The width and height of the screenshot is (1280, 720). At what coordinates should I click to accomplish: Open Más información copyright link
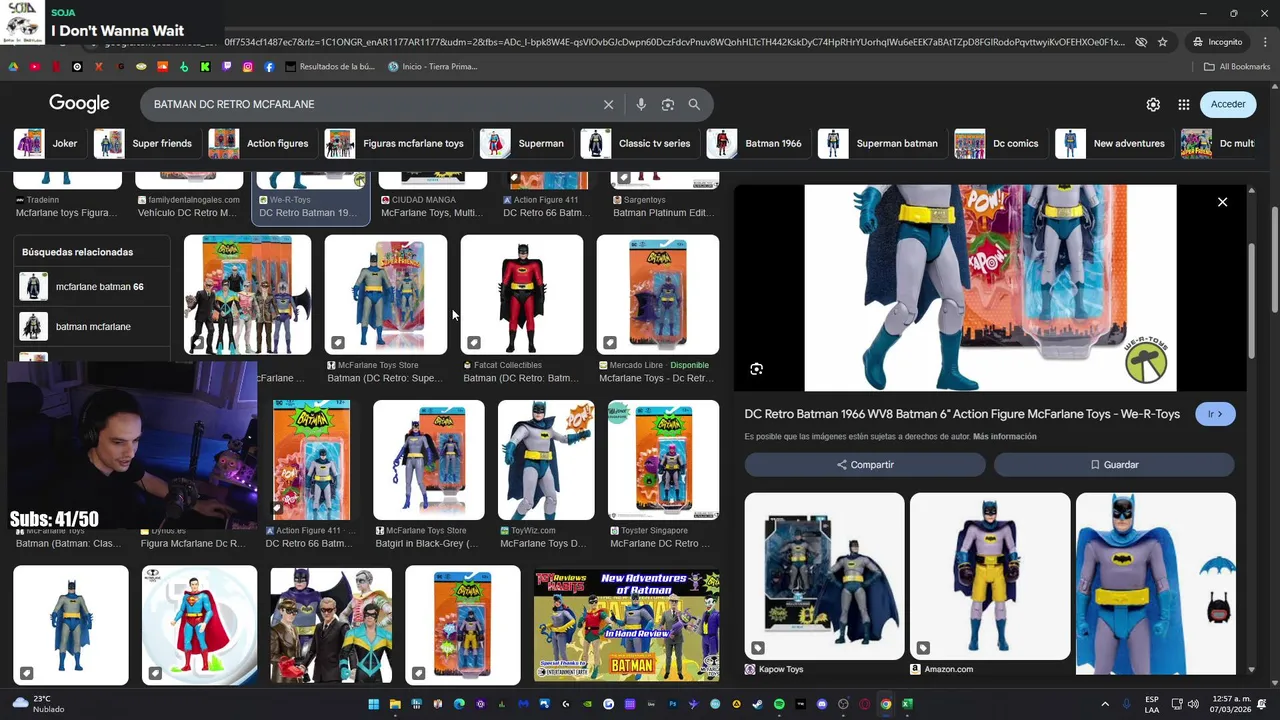click(x=1005, y=437)
